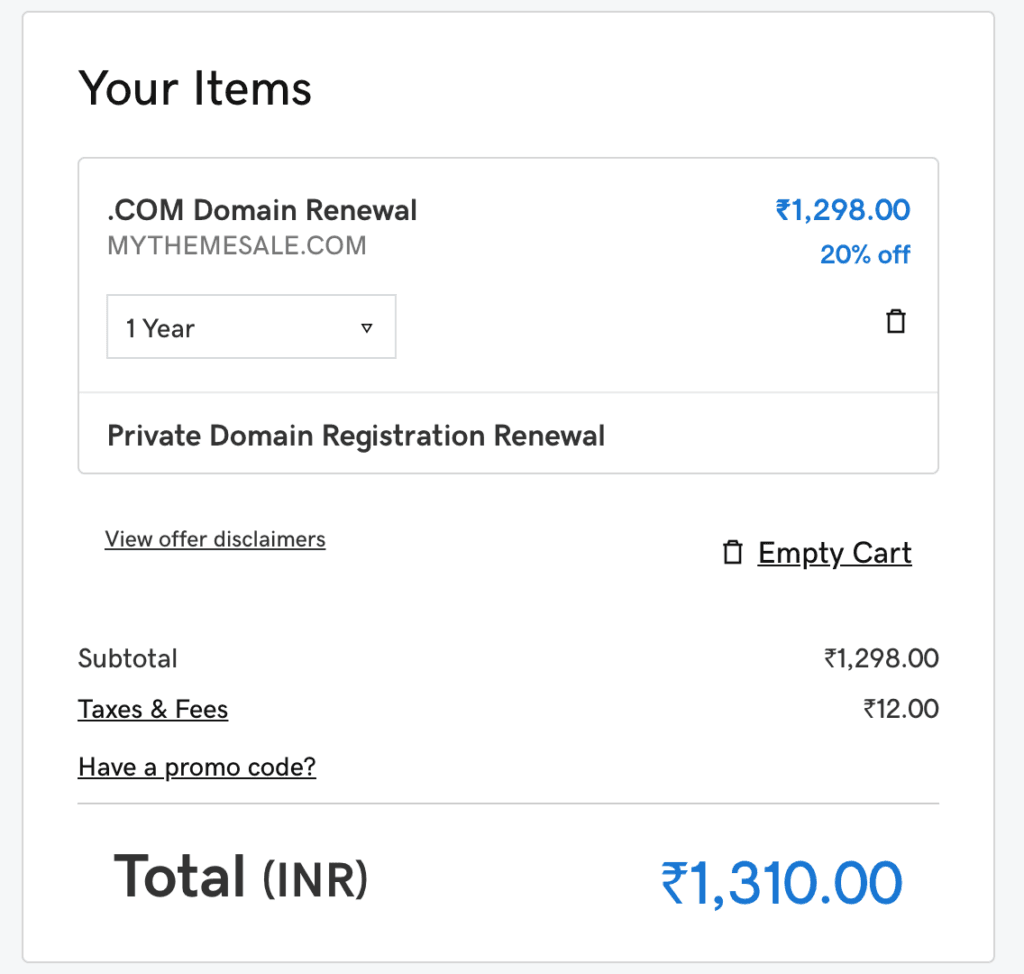1024x974 pixels.
Task: Click the trash icon beside Empty Cart
Action: pos(733,553)
